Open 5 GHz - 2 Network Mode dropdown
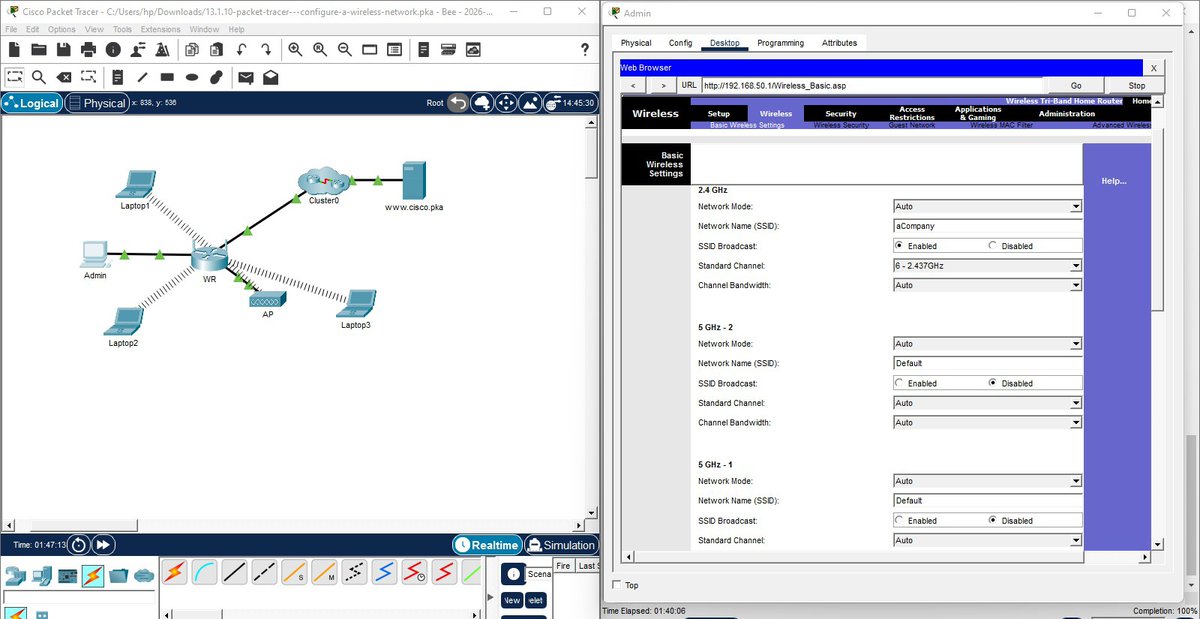The width and height of the screenshot is (1200, 619). point(988,344)
